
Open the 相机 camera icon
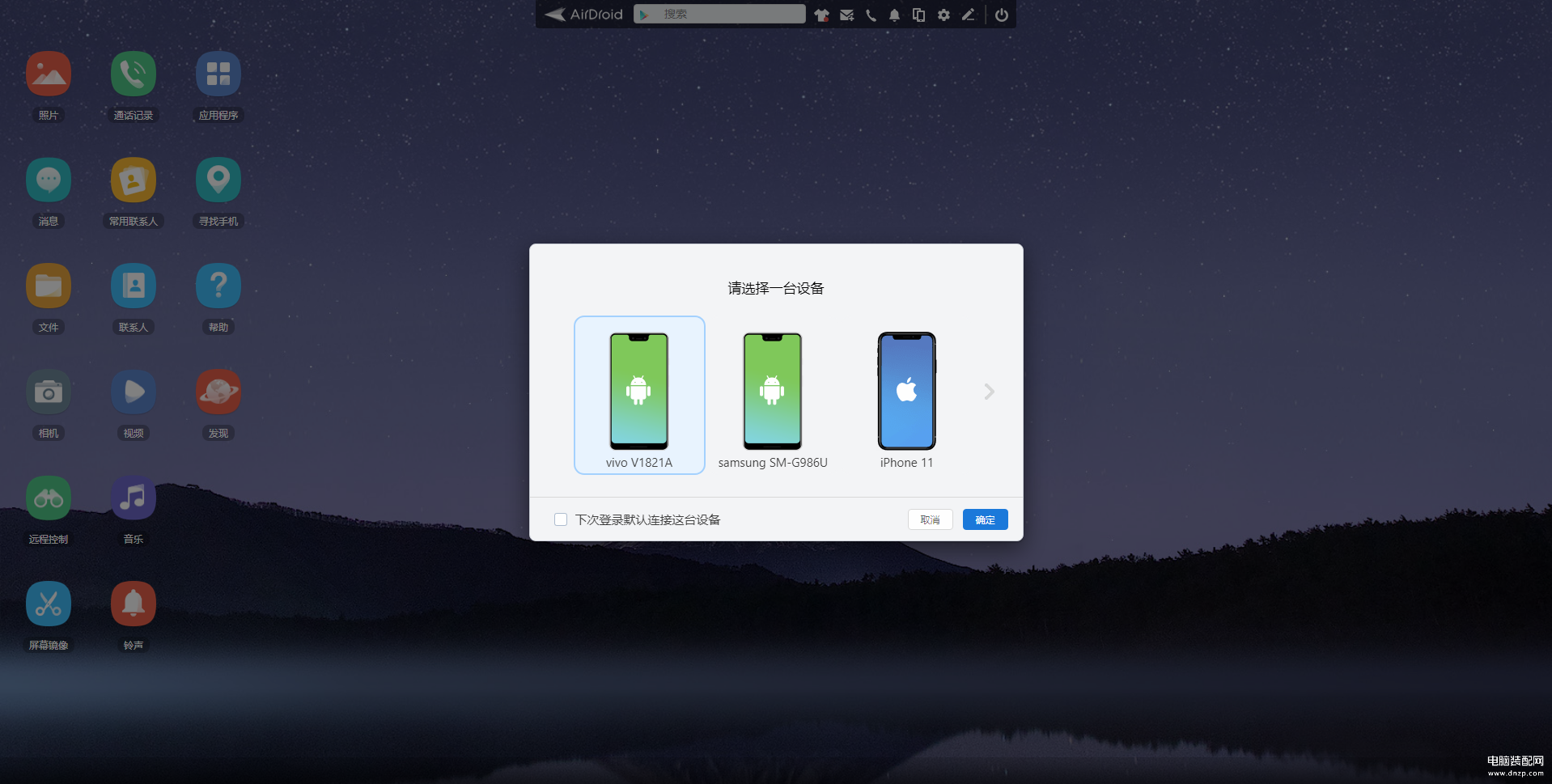coord(49,392)
